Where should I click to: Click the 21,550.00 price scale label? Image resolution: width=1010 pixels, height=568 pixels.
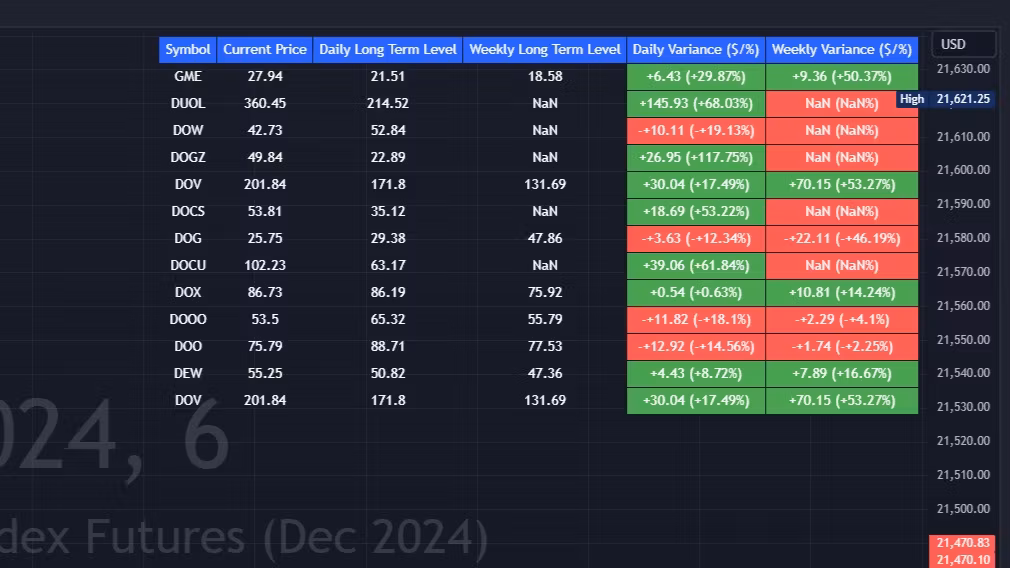click(963, 339)
